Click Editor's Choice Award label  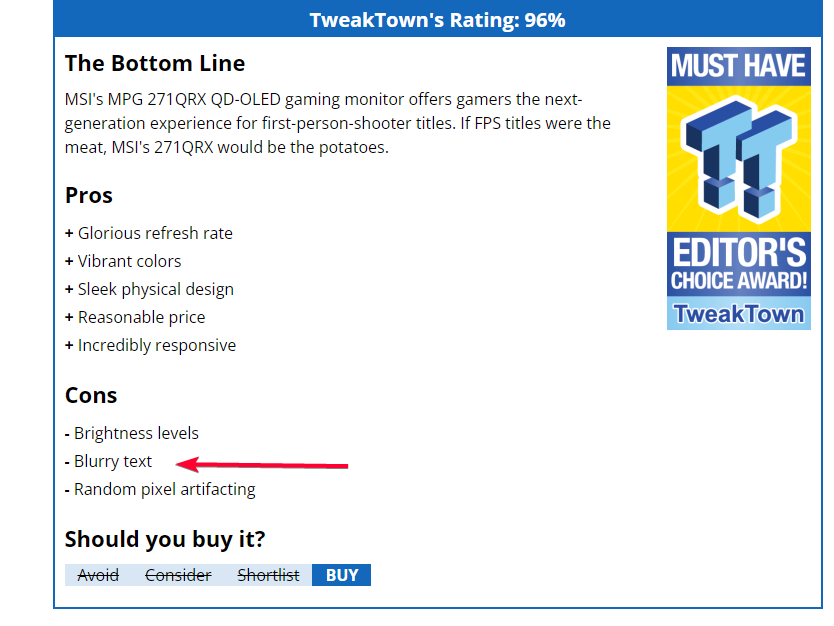pyautogui.click(x=738, y=264)
